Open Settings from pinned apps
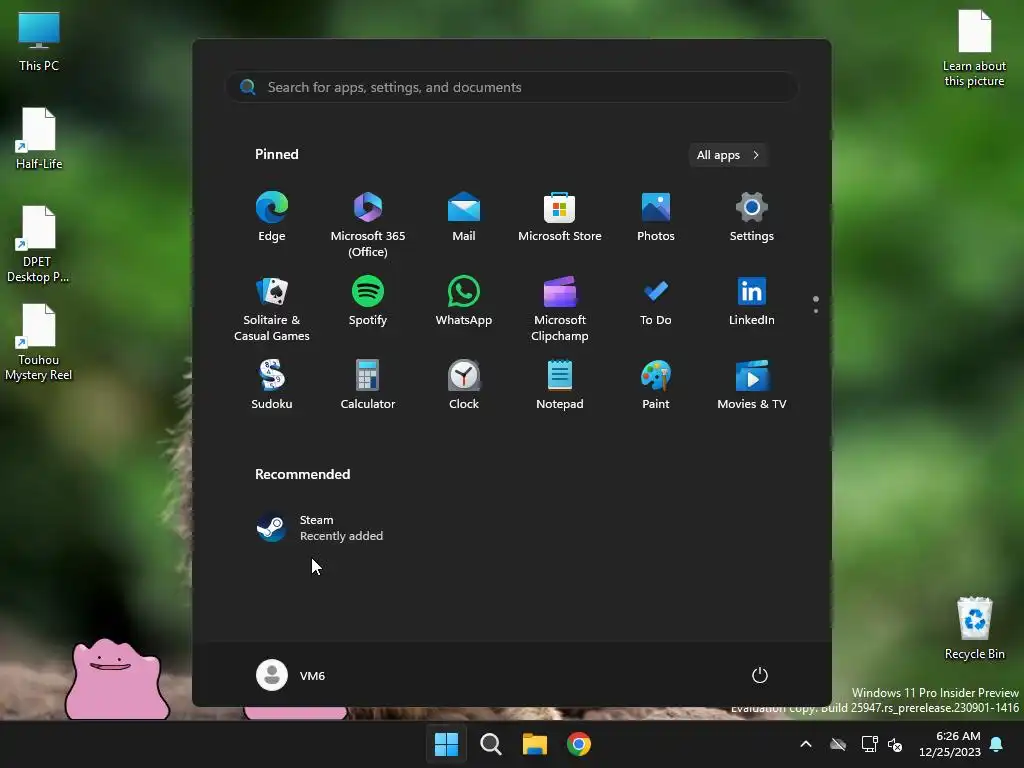The width and height of the screenshot is (1024, 768). click(x=752, y=217)
